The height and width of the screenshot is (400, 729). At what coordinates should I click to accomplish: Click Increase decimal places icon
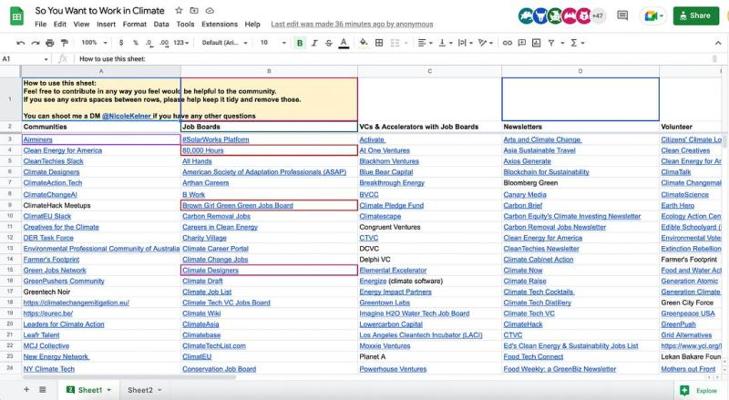[164, 43]
